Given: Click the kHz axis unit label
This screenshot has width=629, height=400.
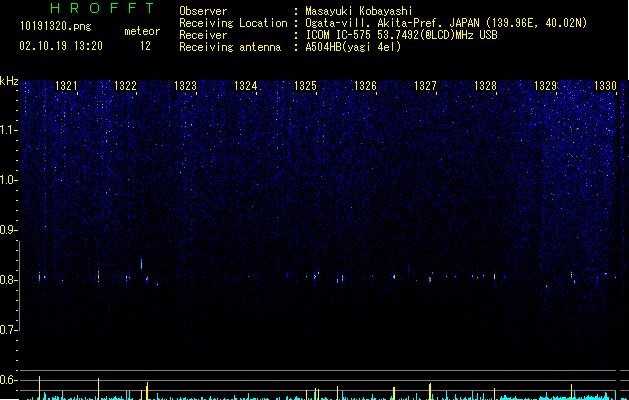Looking at the screenshot, I should coord(9,81).
